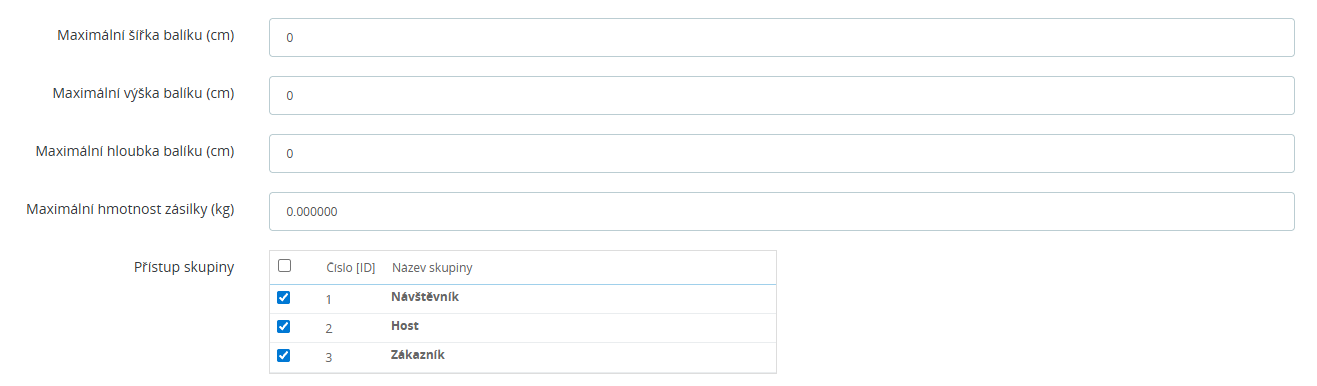The image size is (1317, 386).
Task: Click the Přístup skupiny label
Action: pyautogui.click(x=184, y=267)
